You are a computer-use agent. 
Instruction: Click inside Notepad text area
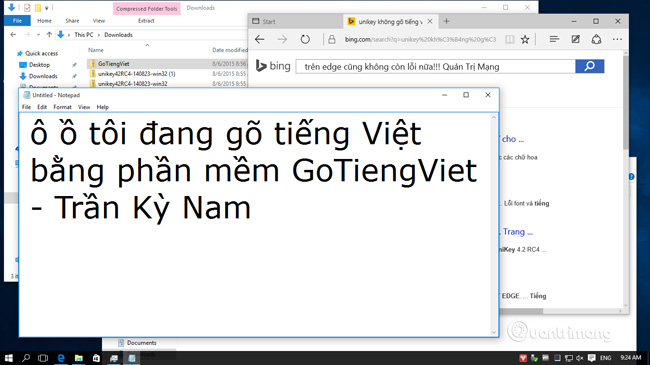click(x=255, y=224)
